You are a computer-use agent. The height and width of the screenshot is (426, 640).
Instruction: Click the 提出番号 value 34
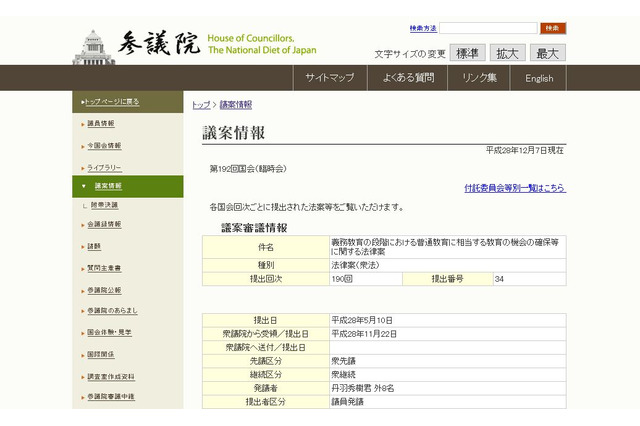pyautogui.click(x=529, y=279)
